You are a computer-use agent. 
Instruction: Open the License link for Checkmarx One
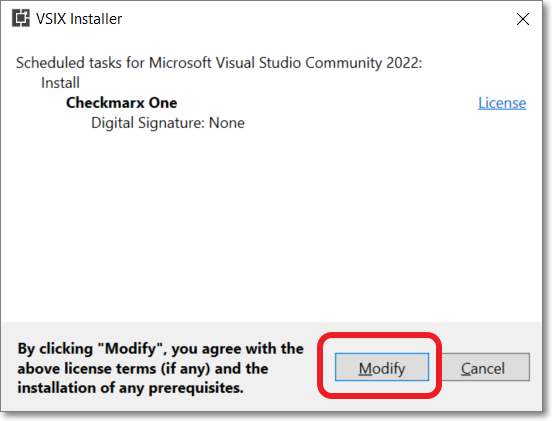(x=502, y=103)
